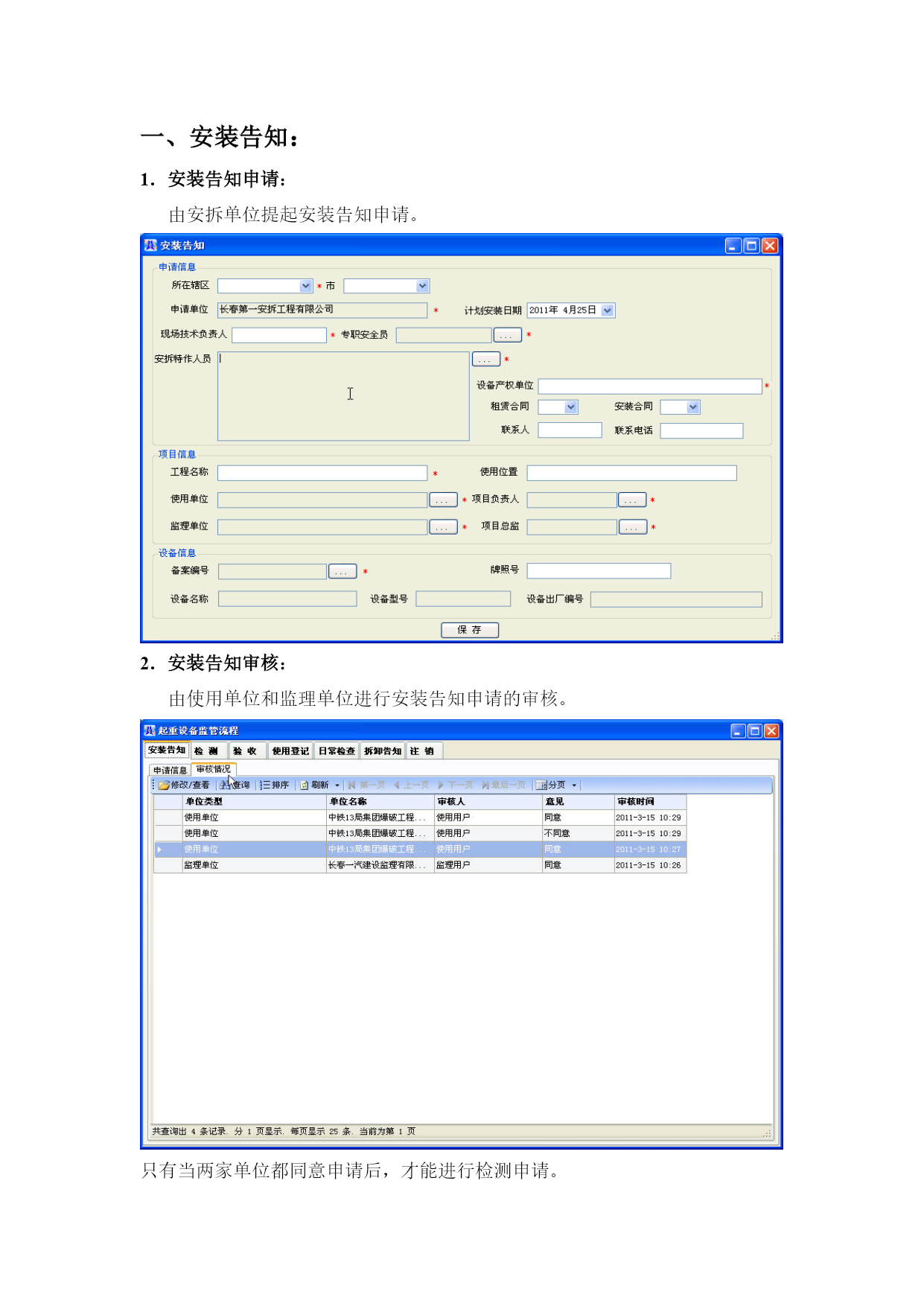Click the browse button for 项目负责人

click(x=631, y=500)
